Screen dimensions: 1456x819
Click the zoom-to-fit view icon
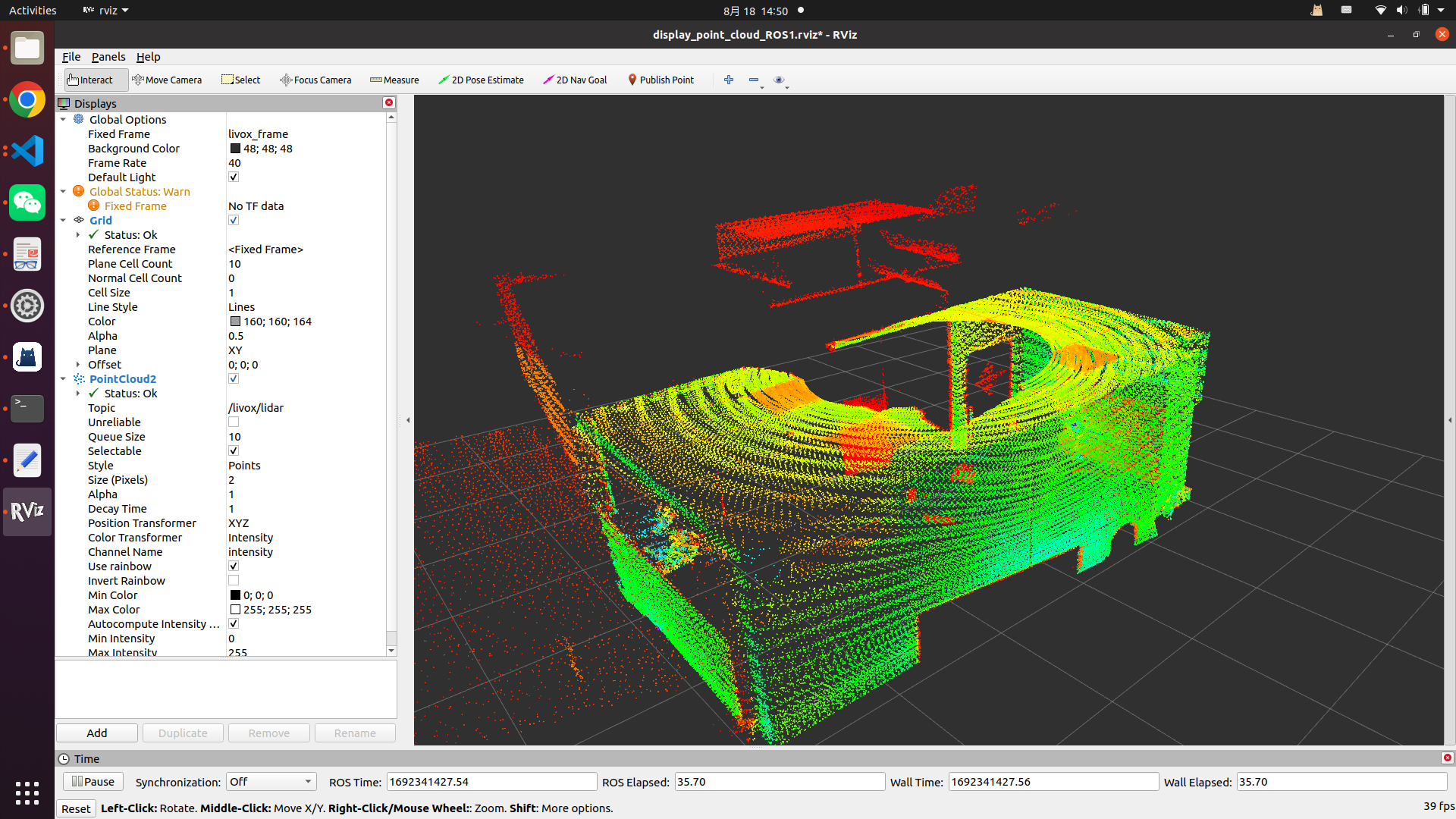click(779, 79)
